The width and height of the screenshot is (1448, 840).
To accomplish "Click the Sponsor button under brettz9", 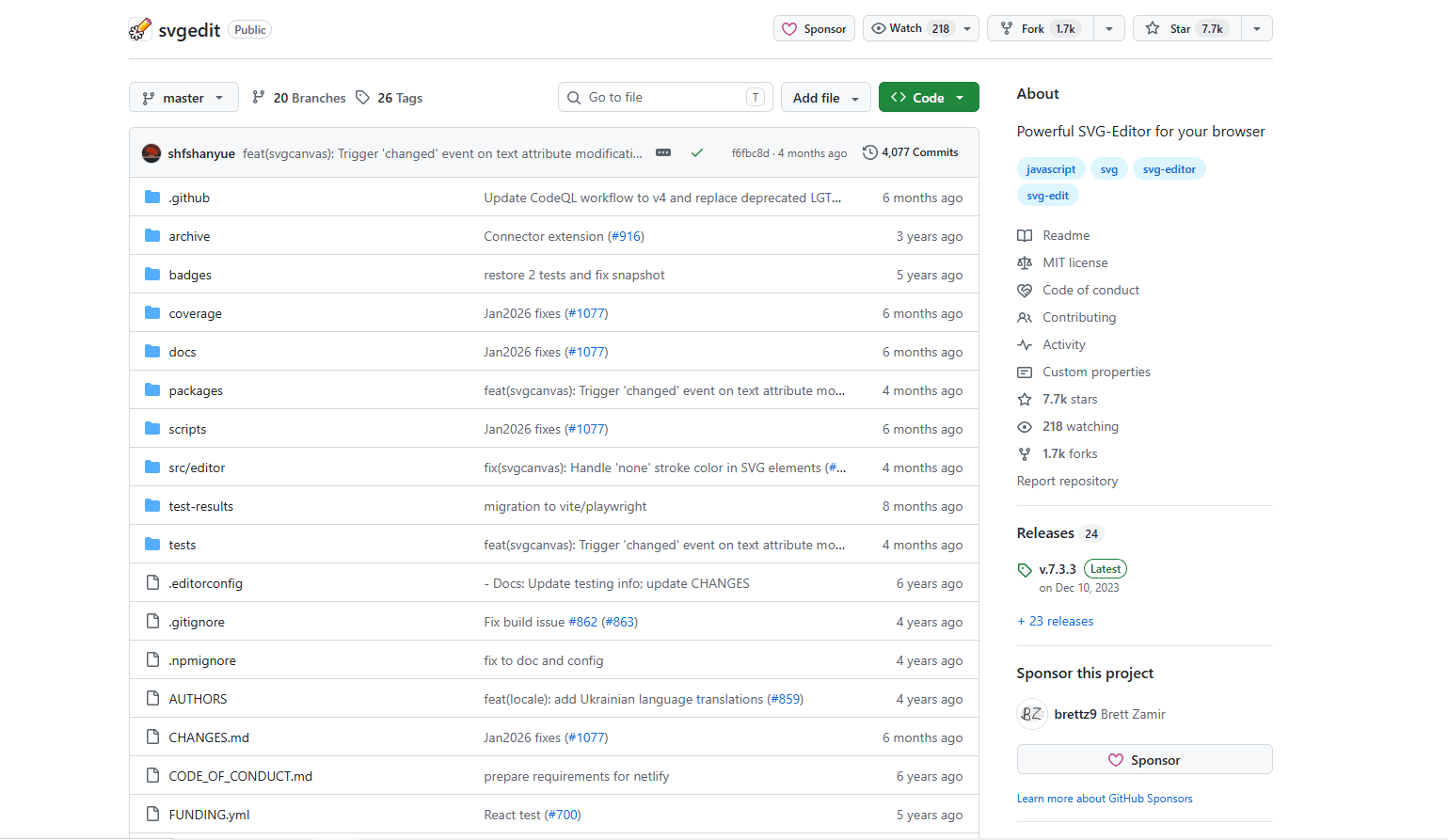I will (1144, 760).
